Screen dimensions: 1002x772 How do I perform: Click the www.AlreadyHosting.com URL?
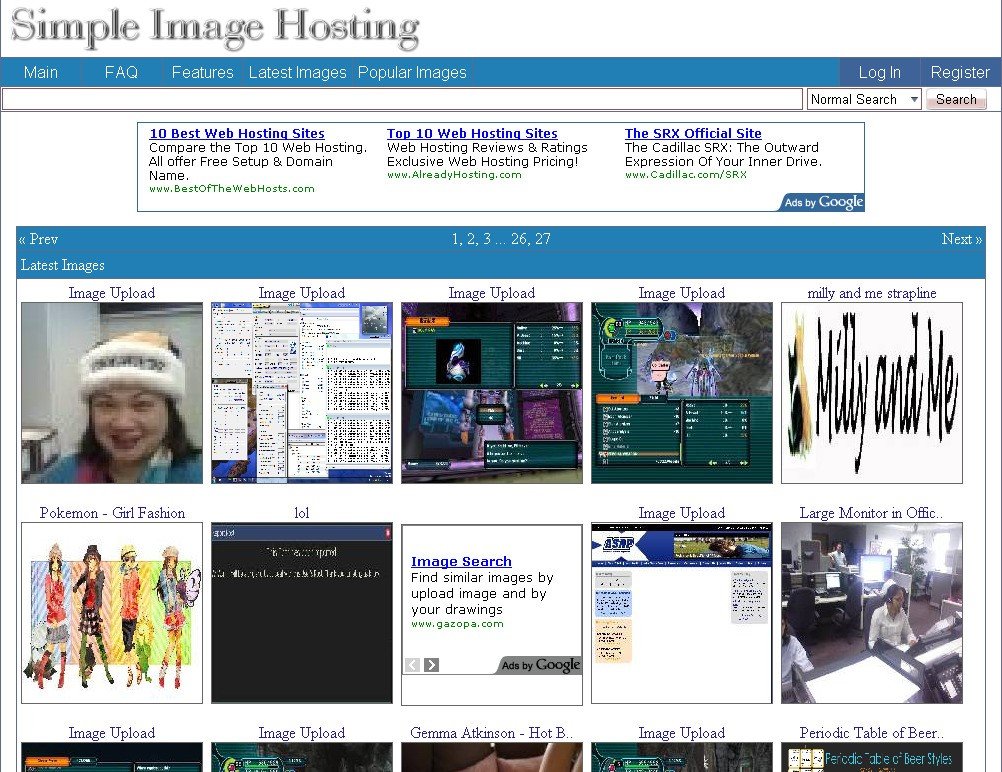[454, 174]
